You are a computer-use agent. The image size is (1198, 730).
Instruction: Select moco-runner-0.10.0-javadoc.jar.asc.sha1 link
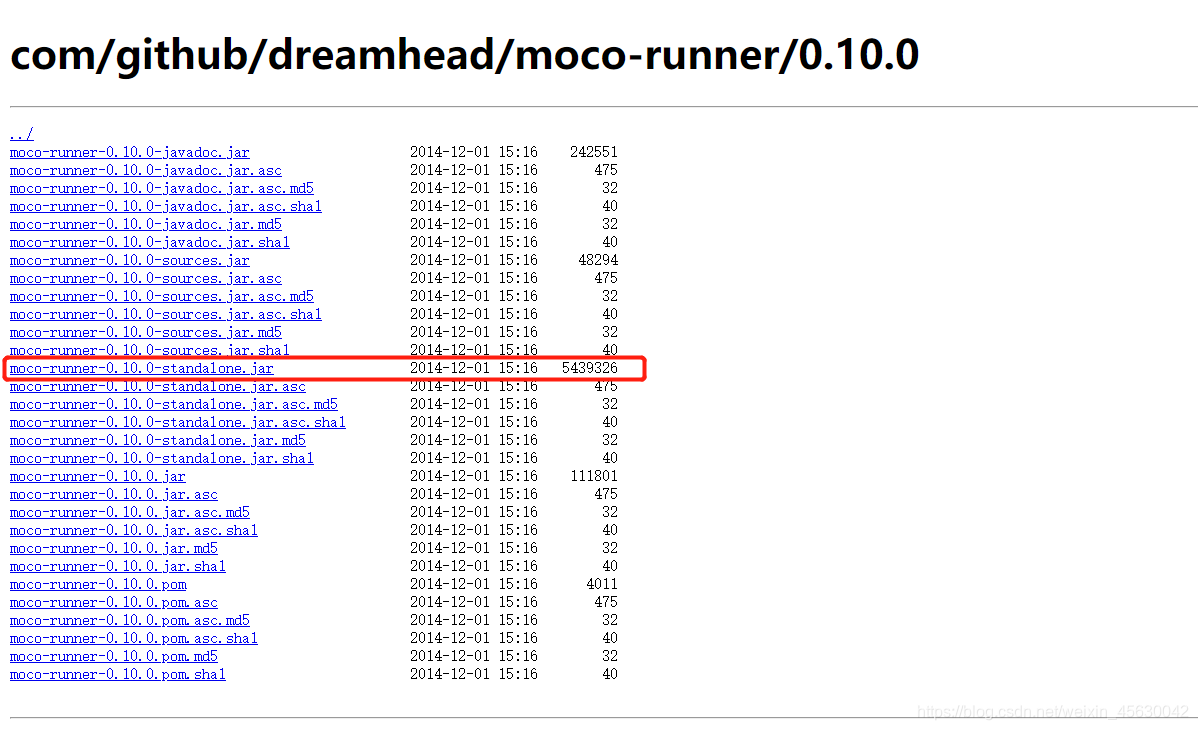pyautogui.click(x=165, y=206)
